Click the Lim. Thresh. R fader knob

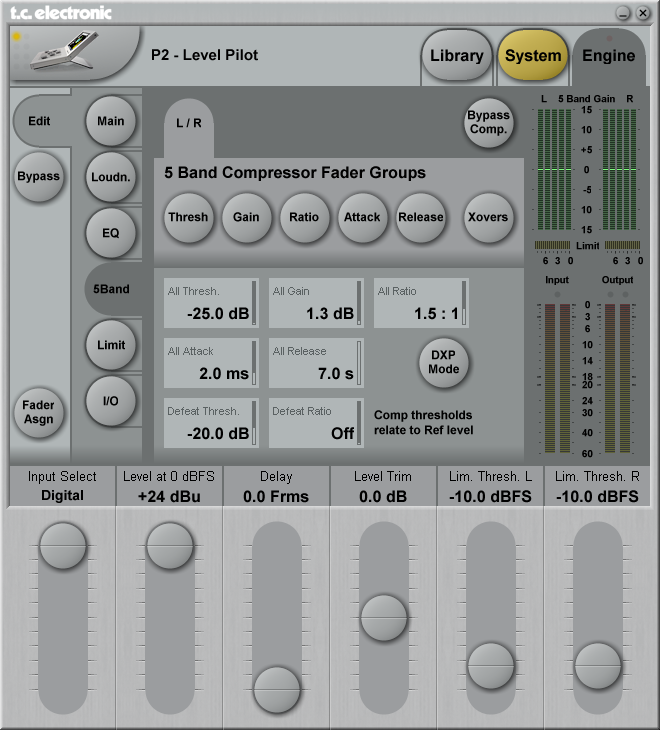click(x=598, y=666)
